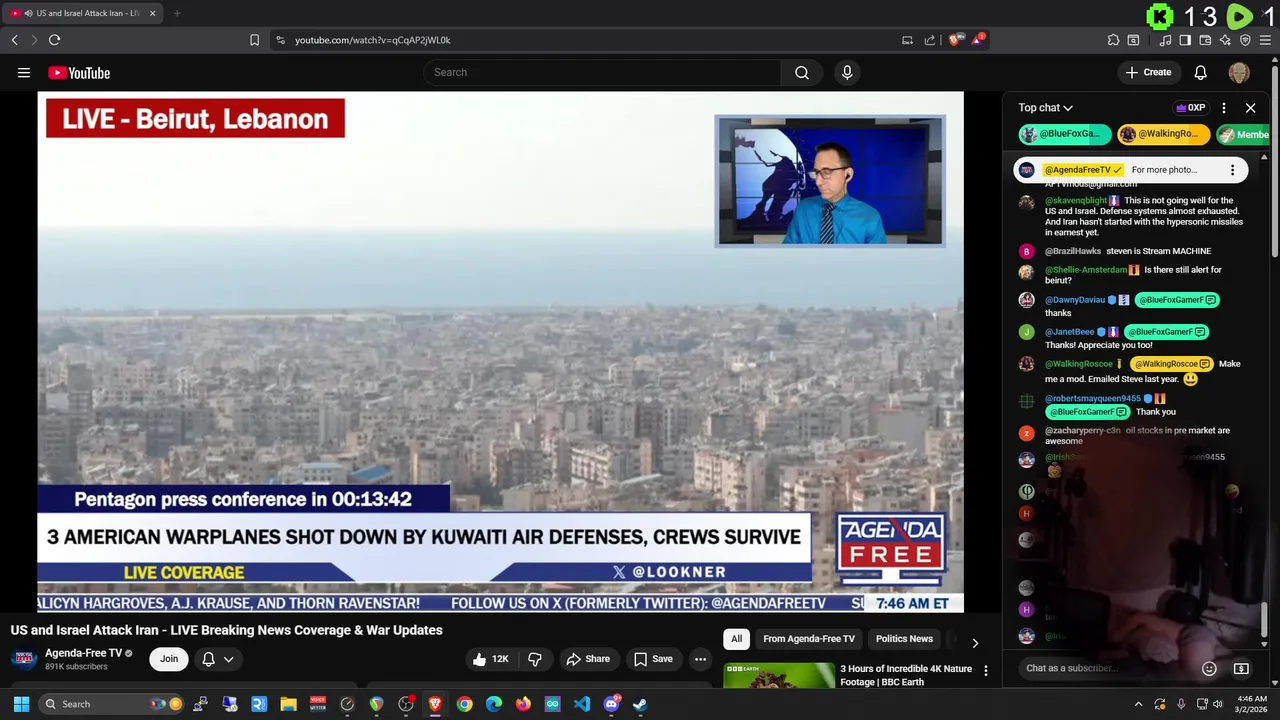The height and width of the screenshot is (720, 1280).
Task: Select the From Agenda-Free TV chip
Action: pos(809,639)
